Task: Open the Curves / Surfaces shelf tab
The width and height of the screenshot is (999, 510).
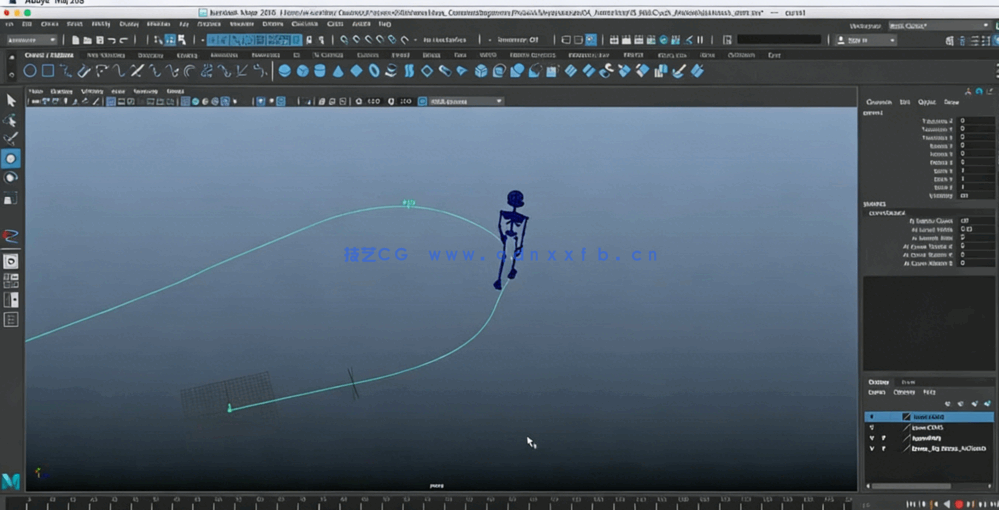Action: [x=48, y=55]
